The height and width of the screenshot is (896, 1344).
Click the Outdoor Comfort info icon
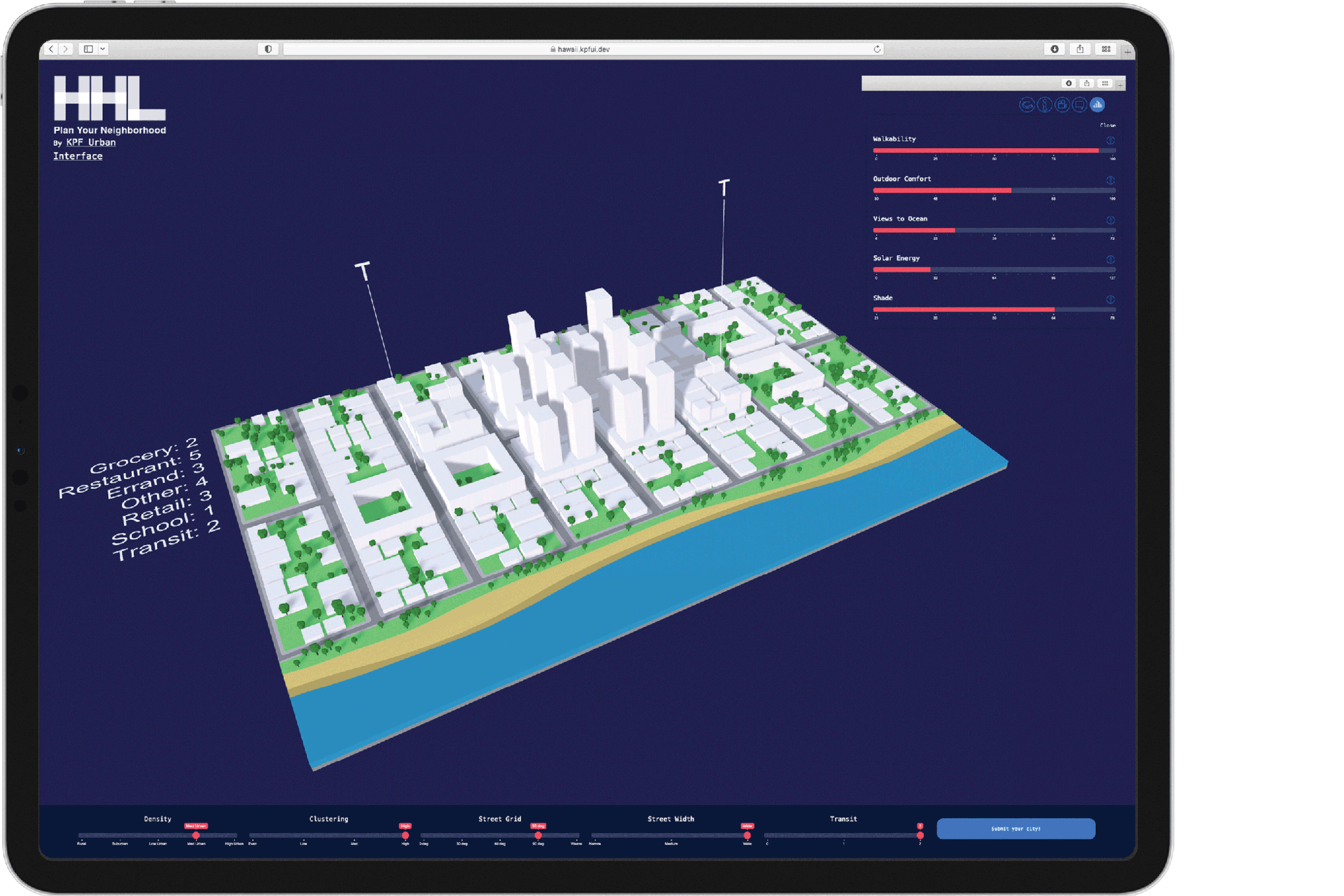pyautogui.click(x=1110, y=181)
